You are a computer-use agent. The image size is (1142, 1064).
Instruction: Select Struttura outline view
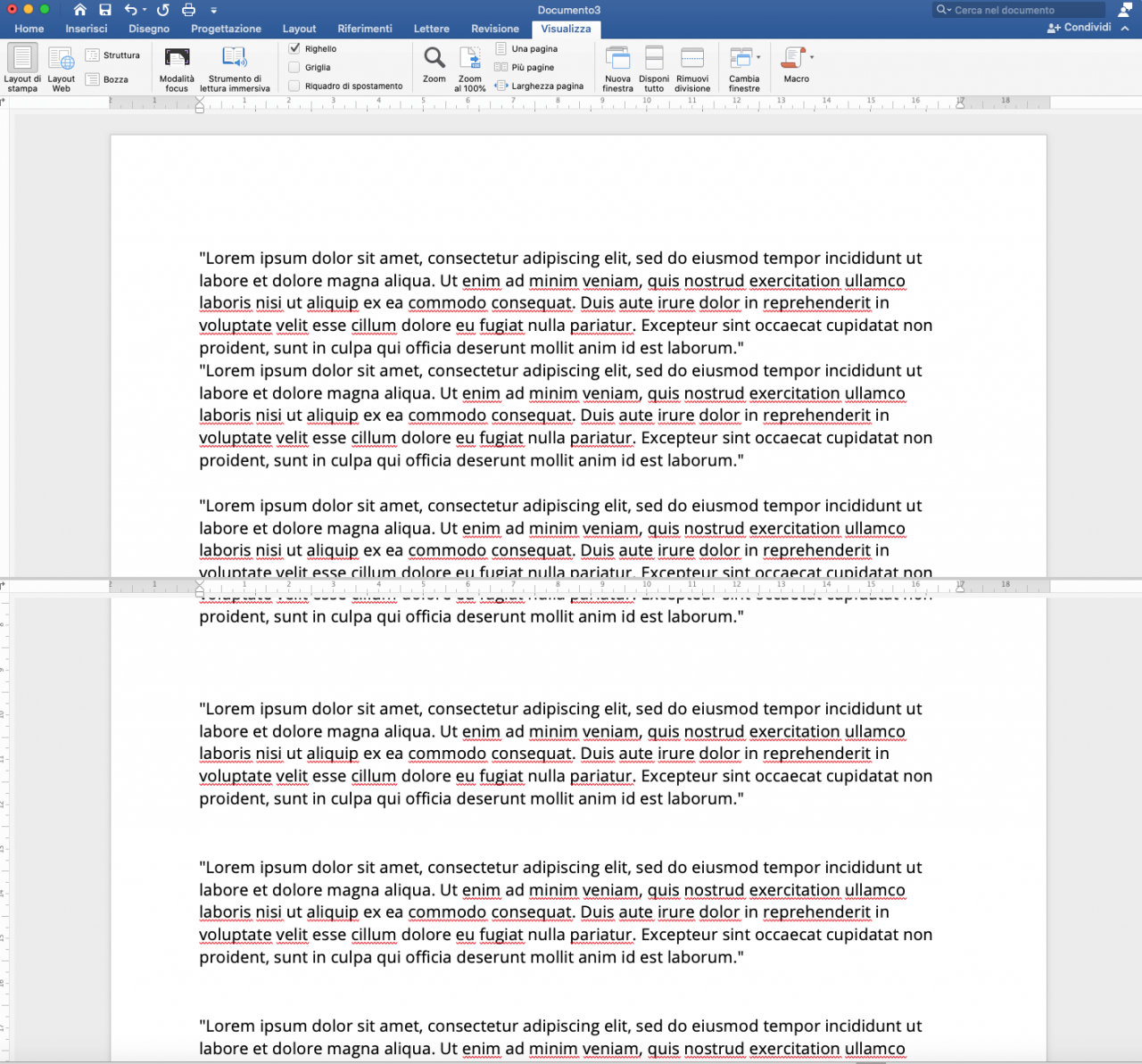pos(112,55)
